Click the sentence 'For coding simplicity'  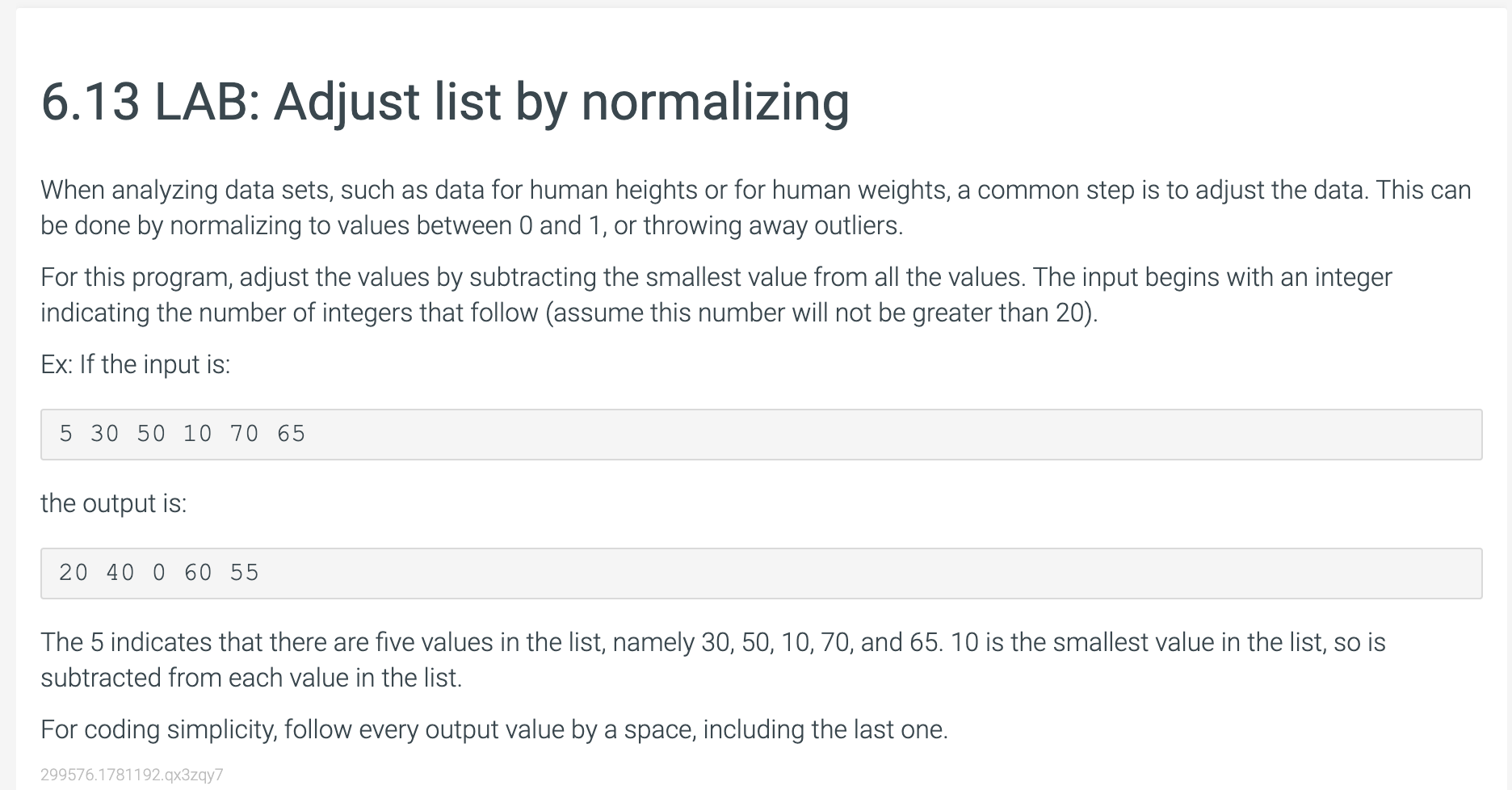[494, 729]
